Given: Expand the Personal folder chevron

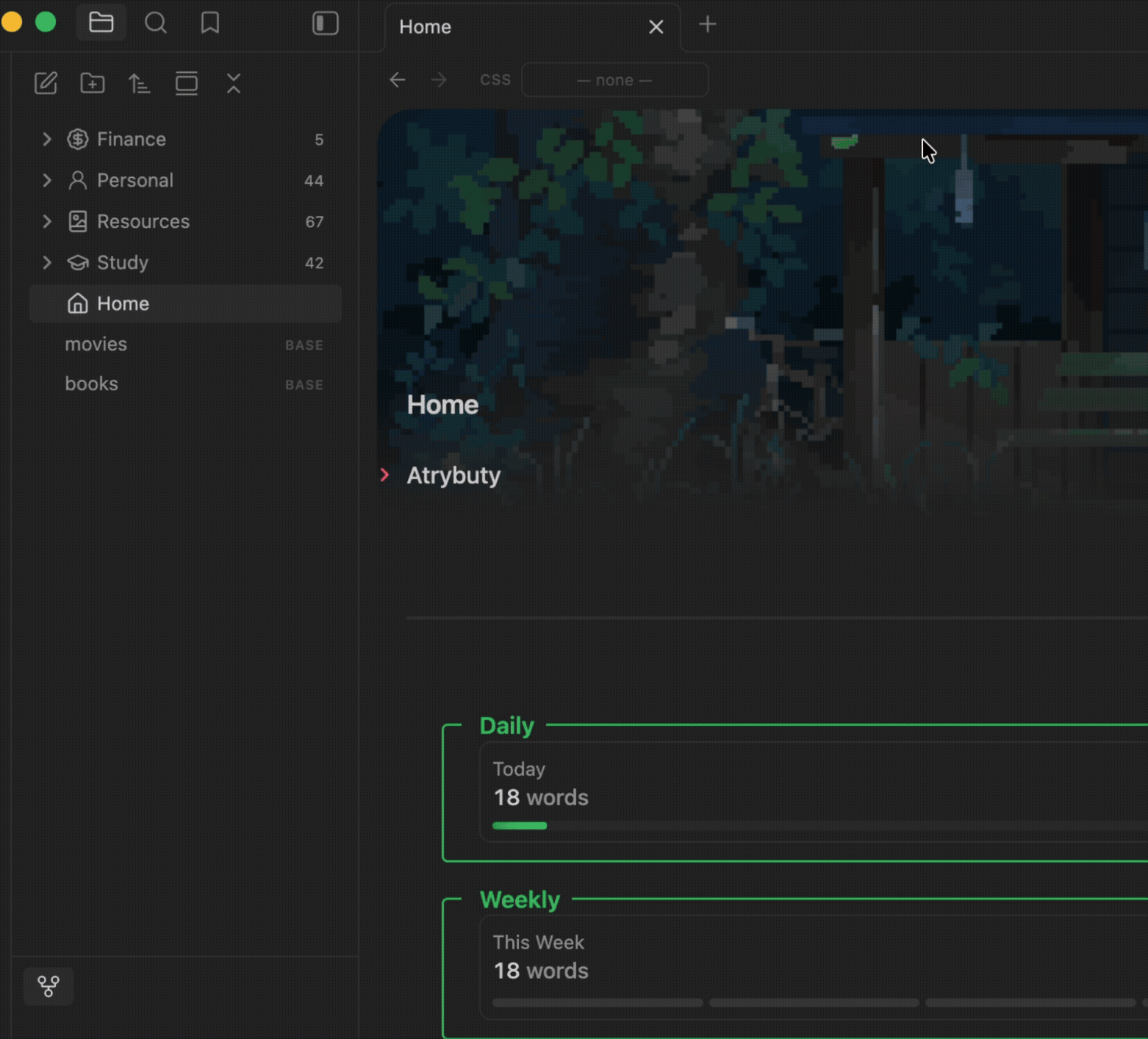Looking at the screenshot, I should click(x=47, y=180).
